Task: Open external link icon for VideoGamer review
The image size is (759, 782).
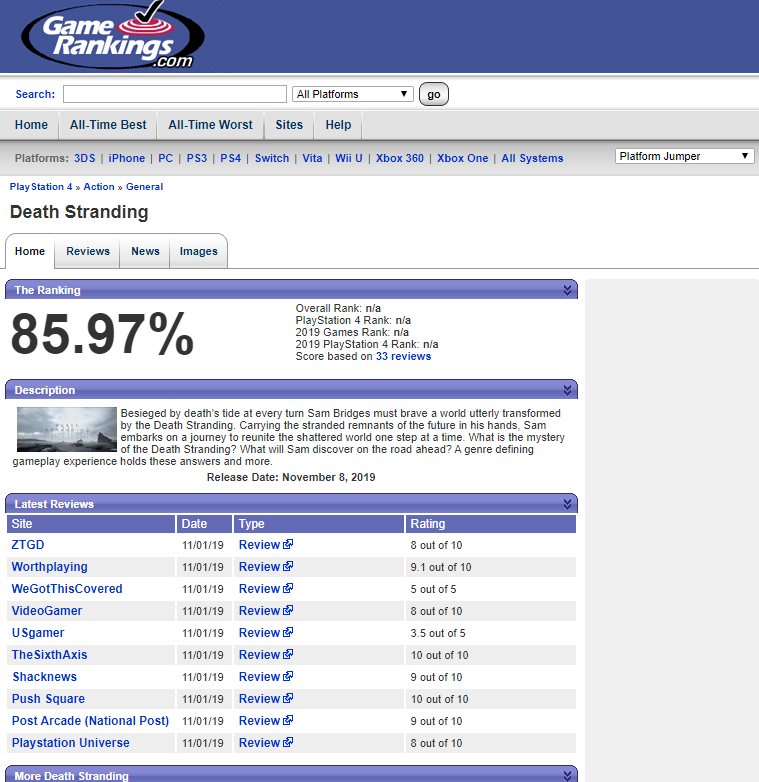Action: click(288, 610)
